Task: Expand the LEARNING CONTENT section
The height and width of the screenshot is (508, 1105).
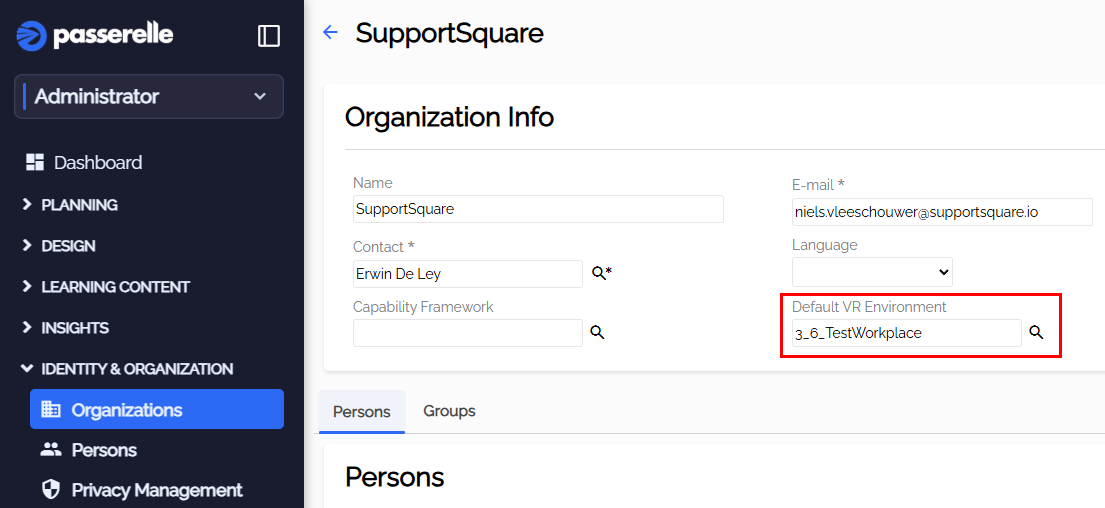Action: click(115, 287)
